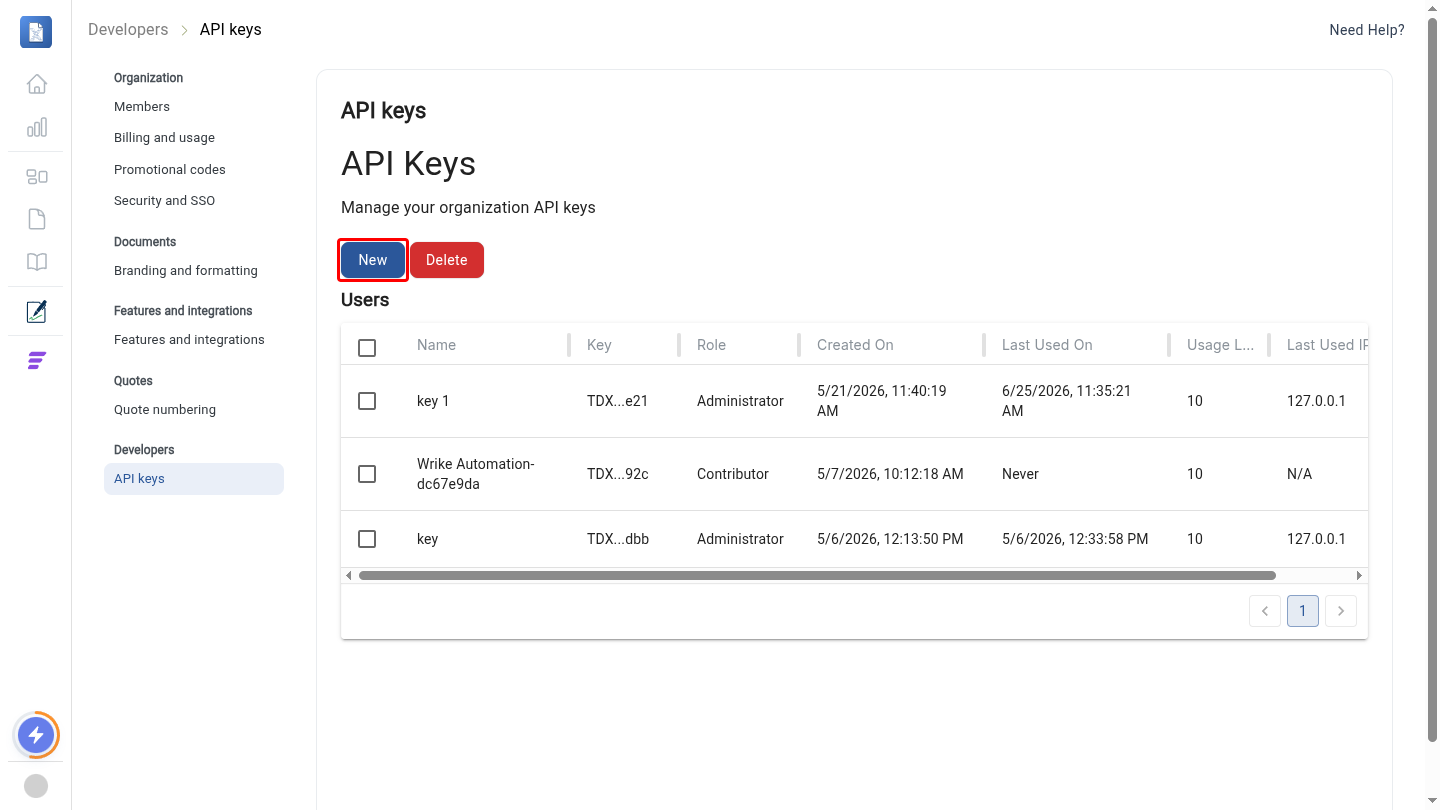Open the Need Help? link

(1367, 30)
